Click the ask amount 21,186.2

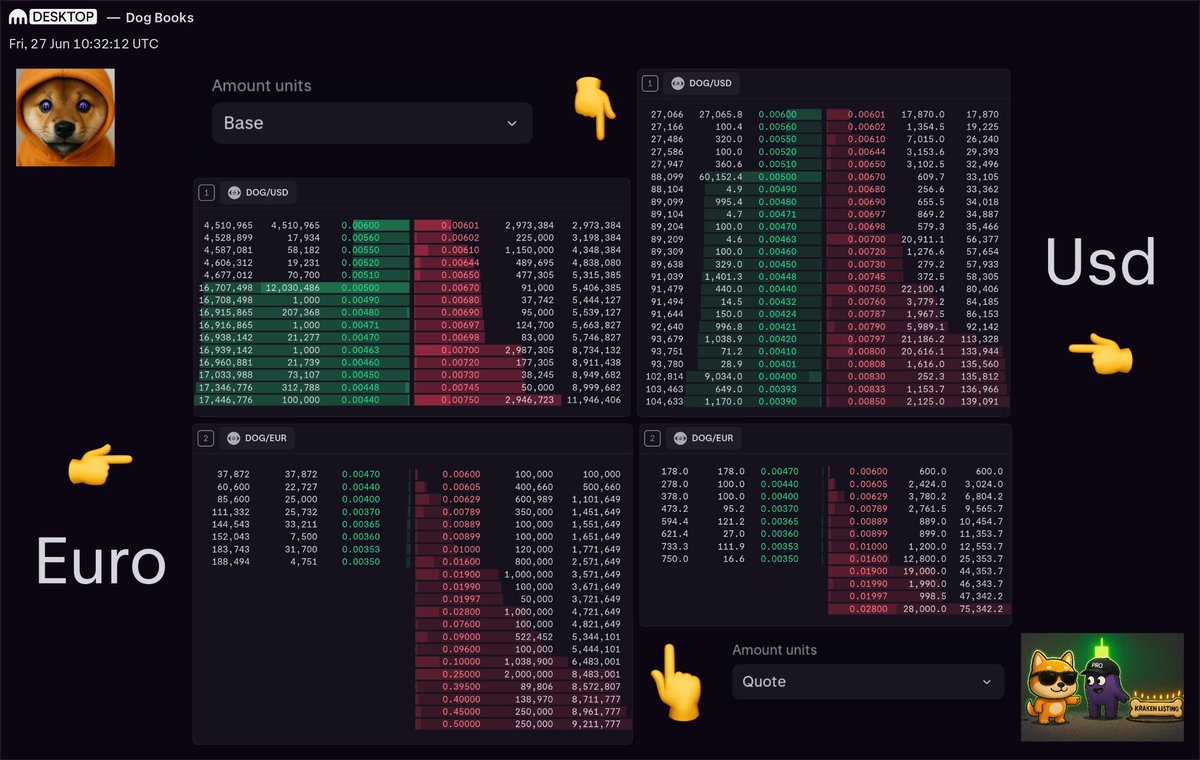(x=924, y=339)
